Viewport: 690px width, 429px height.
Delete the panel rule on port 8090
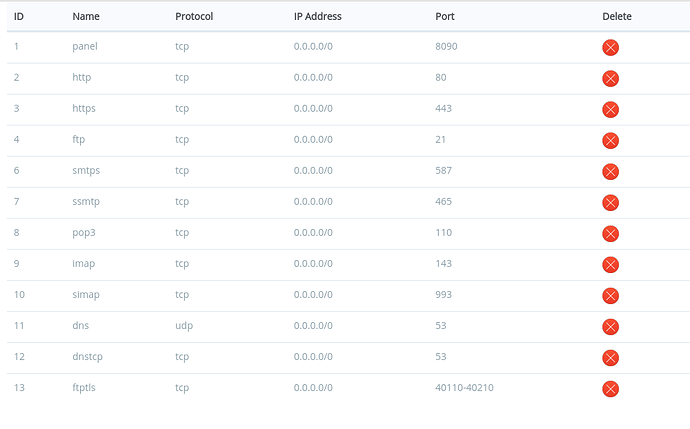point(610,48)
